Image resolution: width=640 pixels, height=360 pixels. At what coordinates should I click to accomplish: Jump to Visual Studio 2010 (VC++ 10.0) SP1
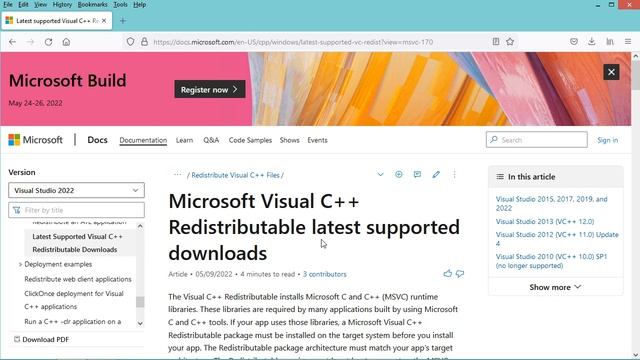pyautogui.click(x=551, y=261)
